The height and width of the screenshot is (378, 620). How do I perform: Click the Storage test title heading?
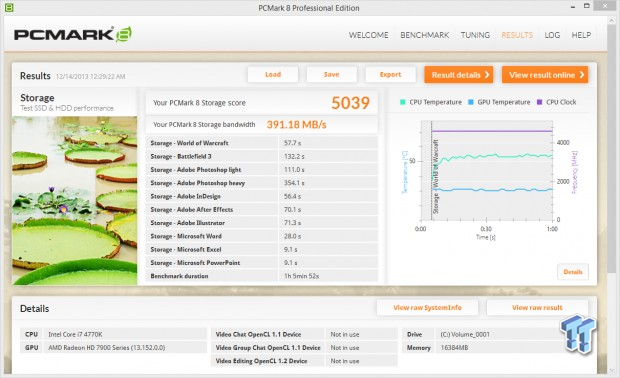pos(37,98)
